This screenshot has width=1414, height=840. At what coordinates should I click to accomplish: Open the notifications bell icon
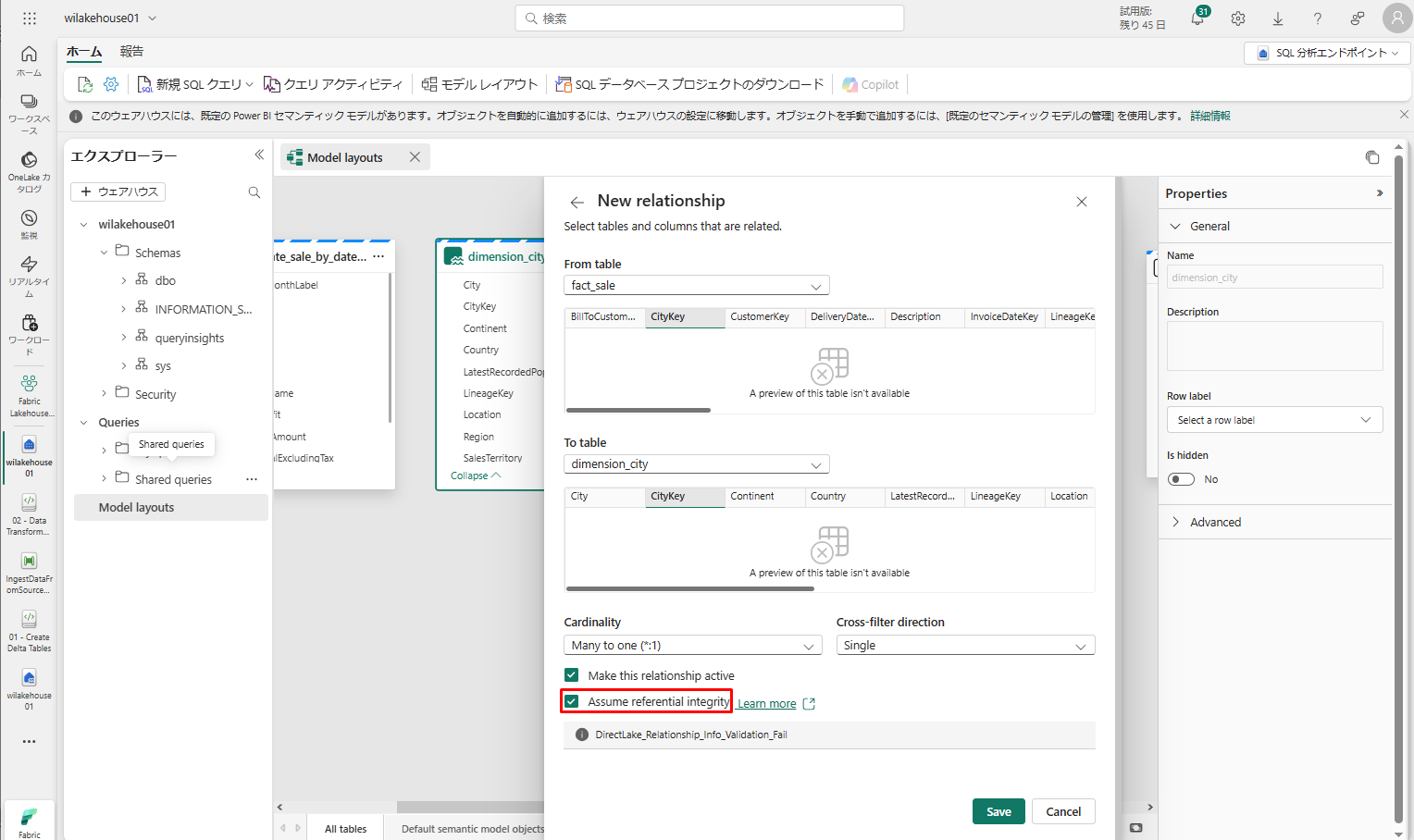tap(1197, 19)
